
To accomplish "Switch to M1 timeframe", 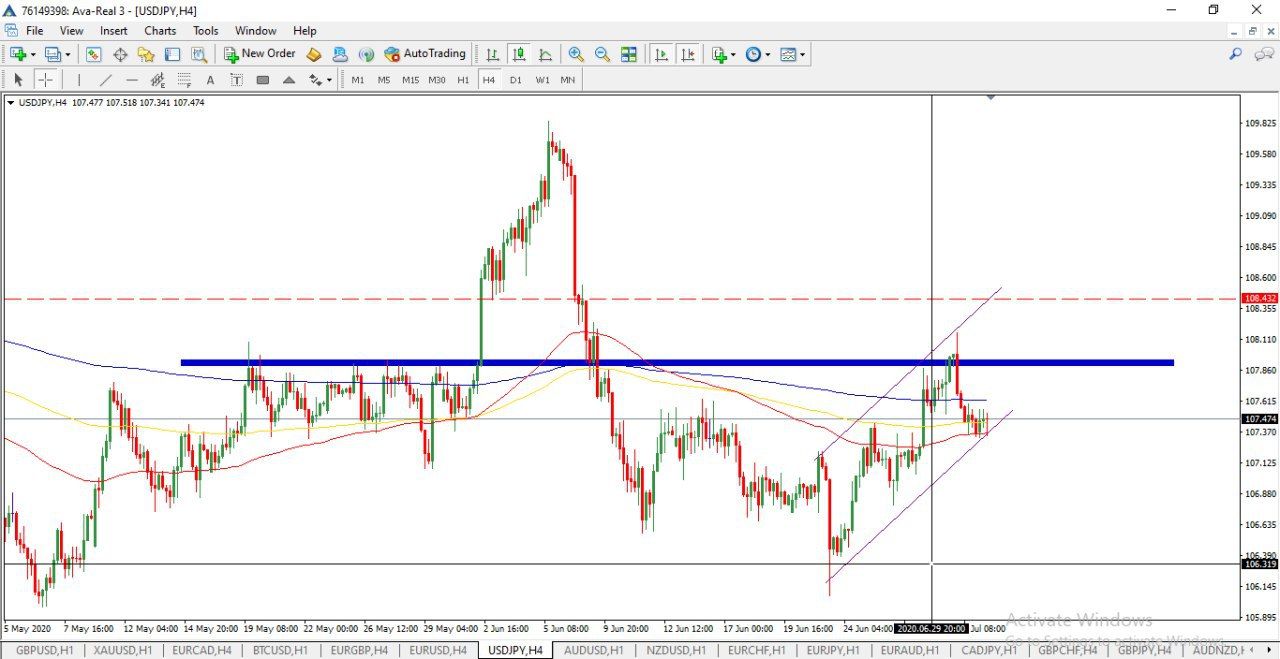I will 357,80.
